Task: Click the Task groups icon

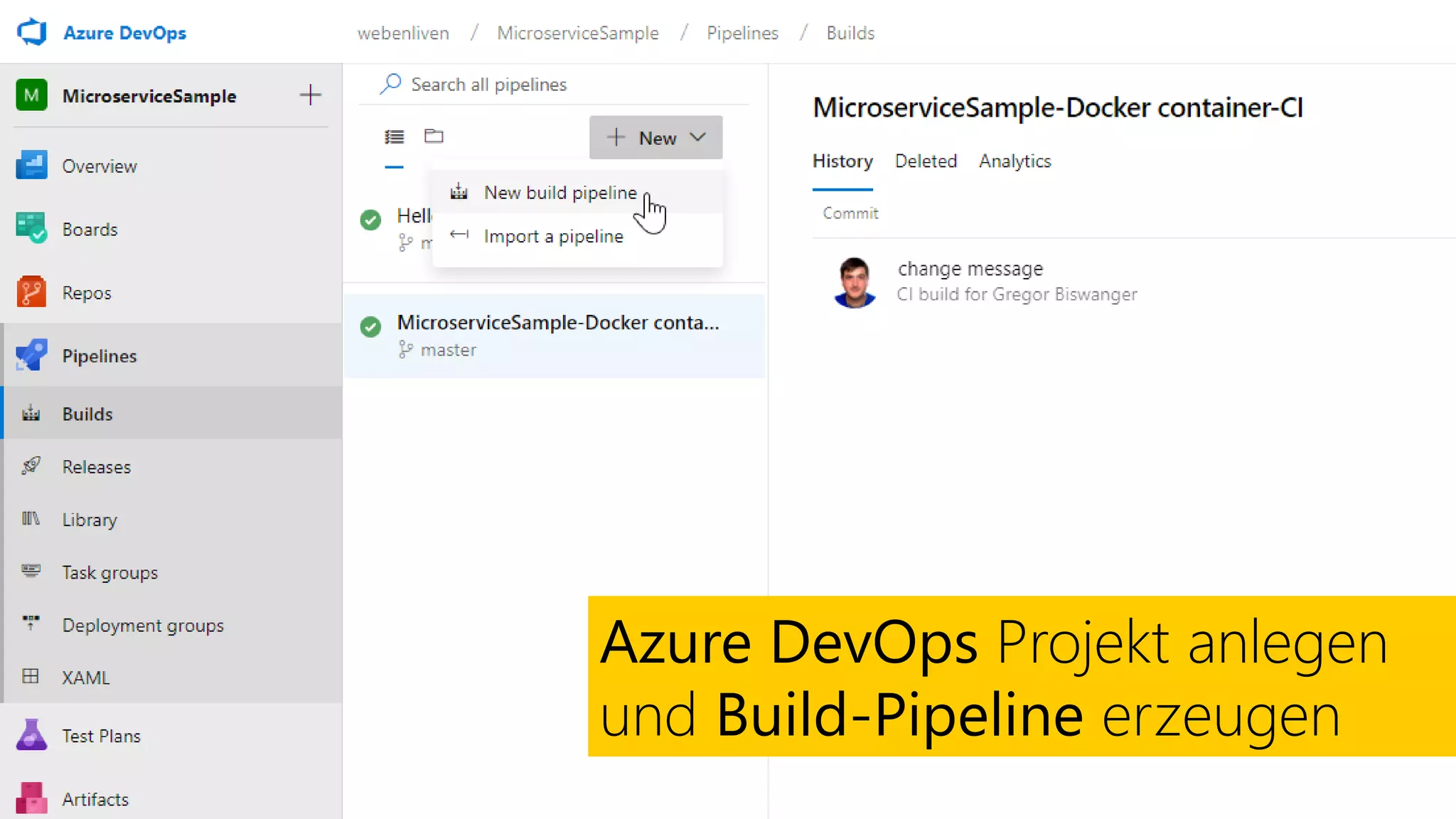Action: 31,571
